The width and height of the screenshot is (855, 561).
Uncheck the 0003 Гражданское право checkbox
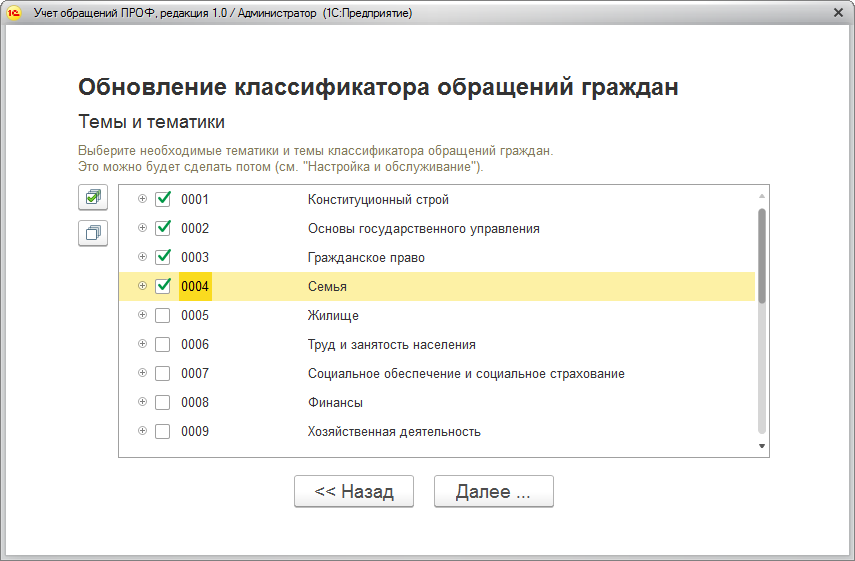click(x=163, y=257)
